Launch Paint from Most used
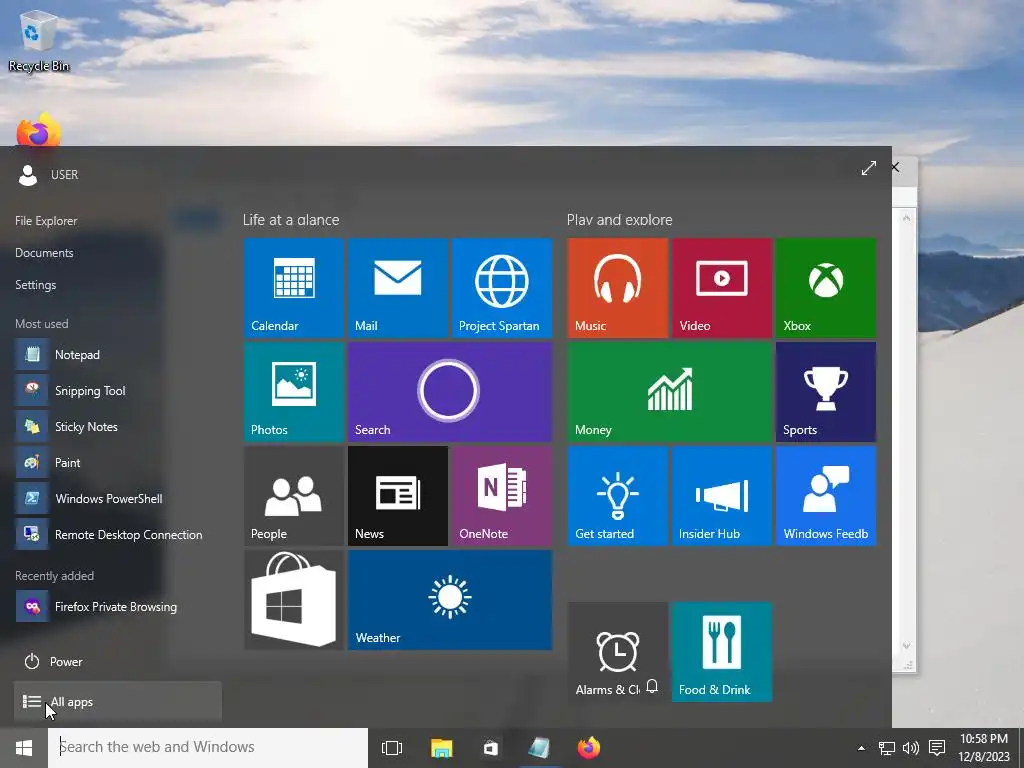This screenshot has width=1024, height=768. tap(118, 462)
